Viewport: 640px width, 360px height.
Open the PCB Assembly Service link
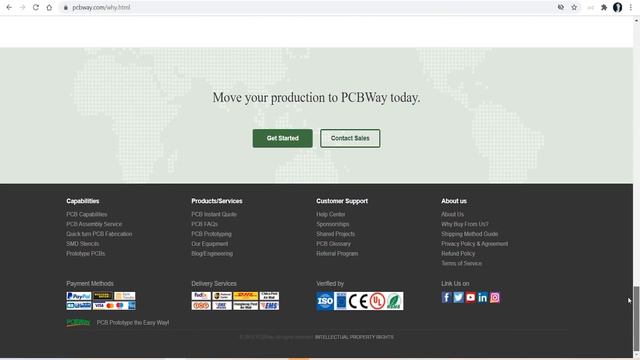click(x=94, y=224)
